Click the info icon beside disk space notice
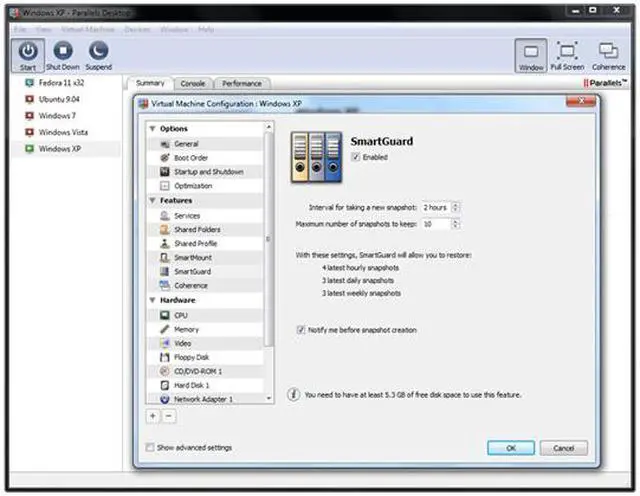 [293, 395]
